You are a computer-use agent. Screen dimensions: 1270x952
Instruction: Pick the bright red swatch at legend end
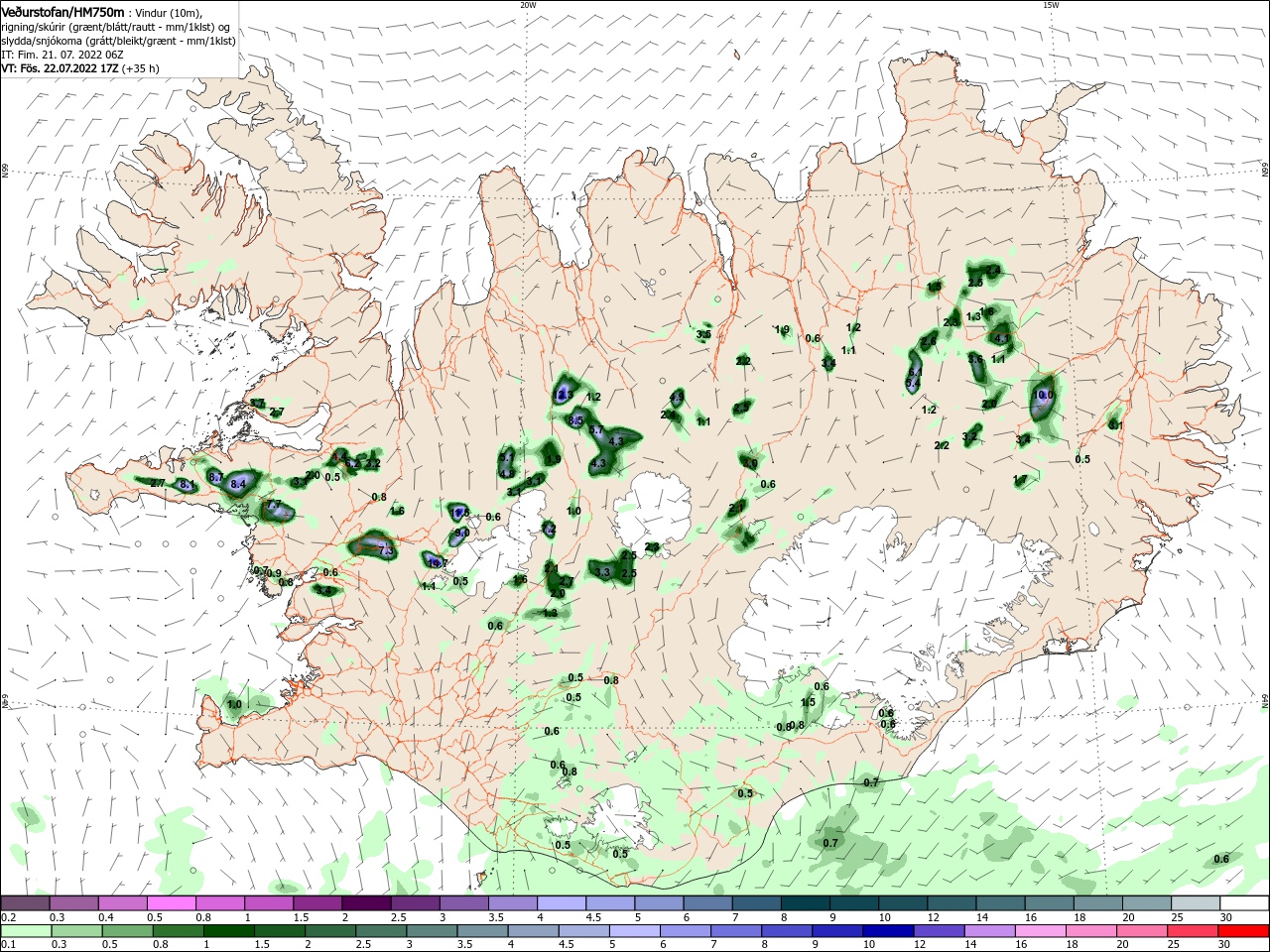tap(1244, 930)
